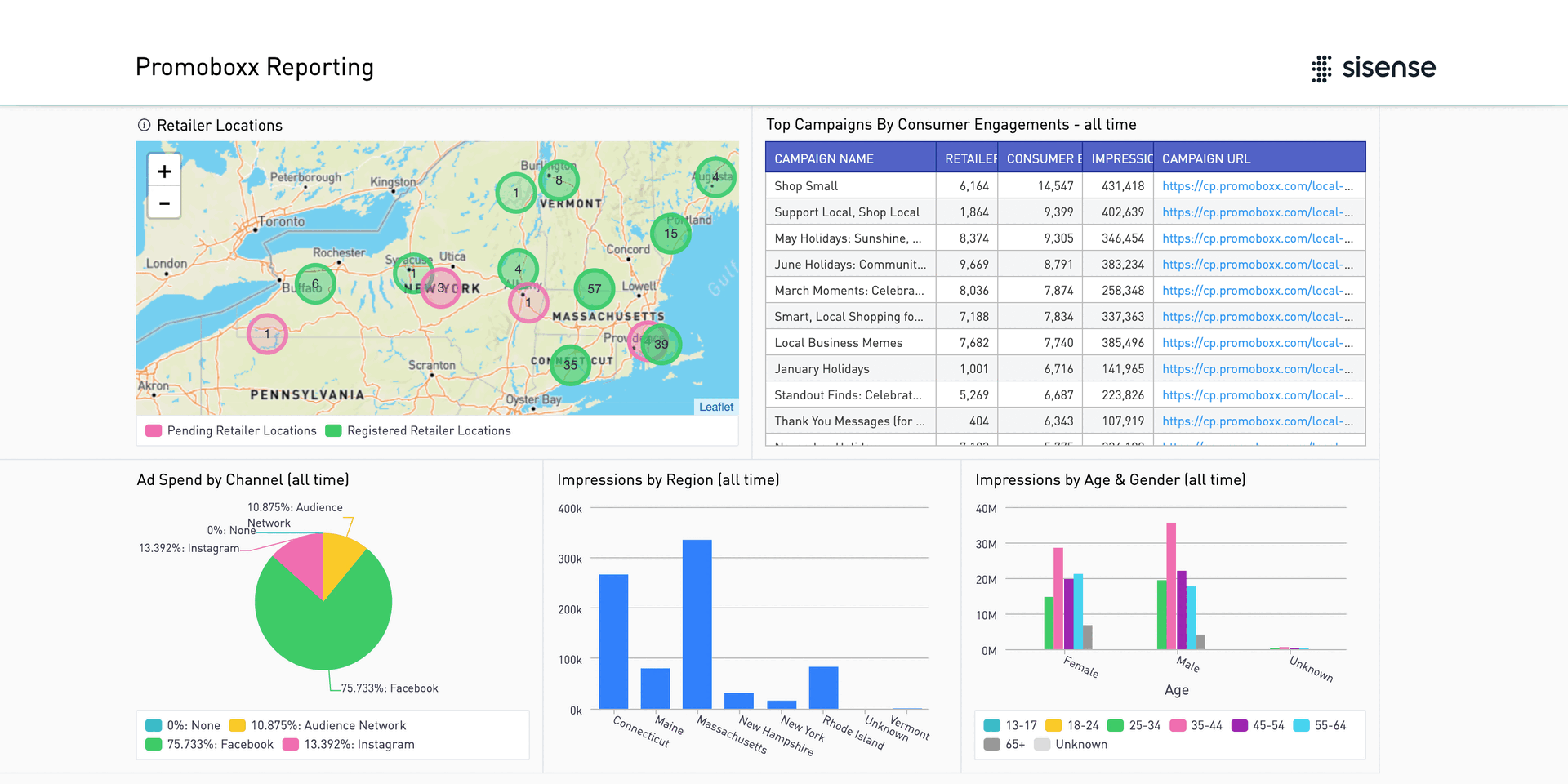The width and height of the screenshot is (1568, 784).
Task: Click the Massachusetts bar in Impressions chart
Action: click(x=697, y=625)
